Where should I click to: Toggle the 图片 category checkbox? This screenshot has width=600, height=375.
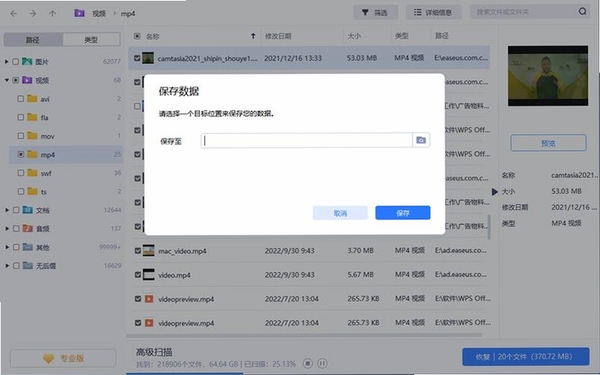15,61
